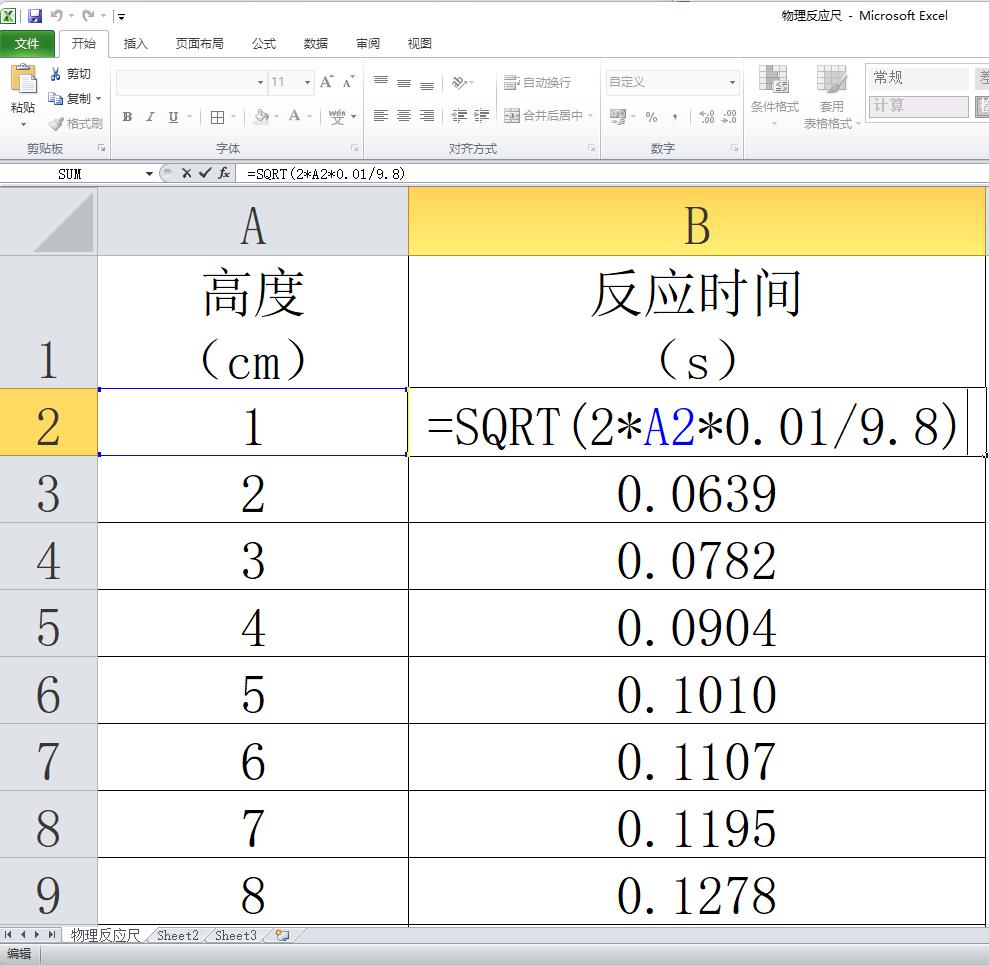Apply the 常规 cell style
Viewport: 989px width, 965px height.
click(x=918, y=78)
